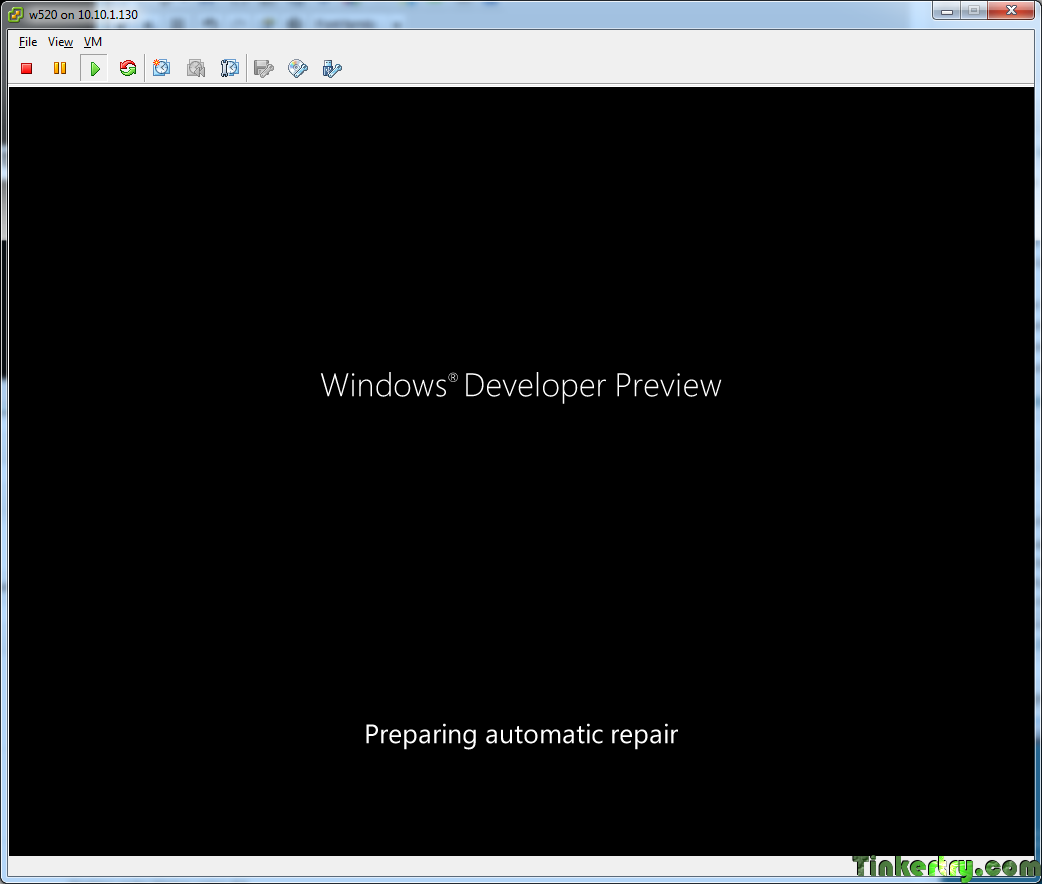Suspend the VM with the pause icon
Viewport: 1042px width, 884px height.
60,68
